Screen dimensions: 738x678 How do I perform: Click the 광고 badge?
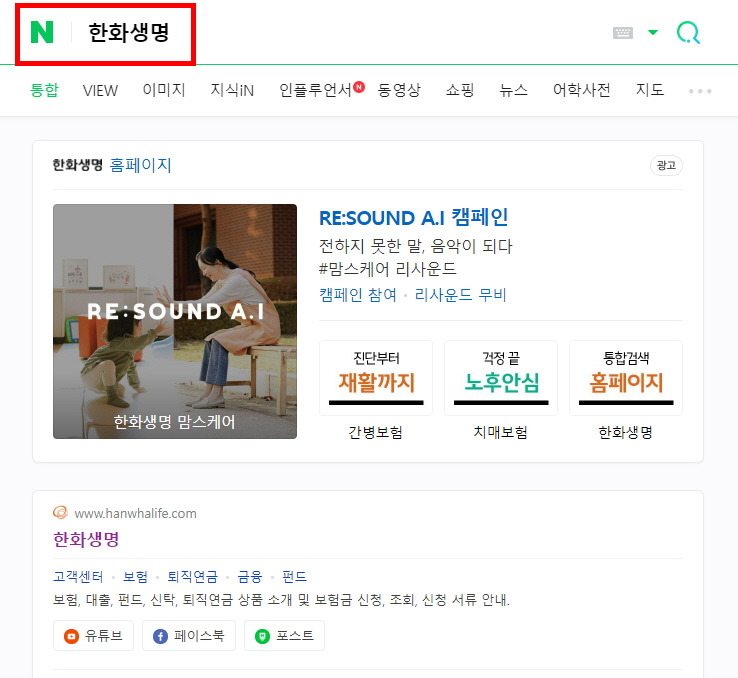click(x=666, y=165)
